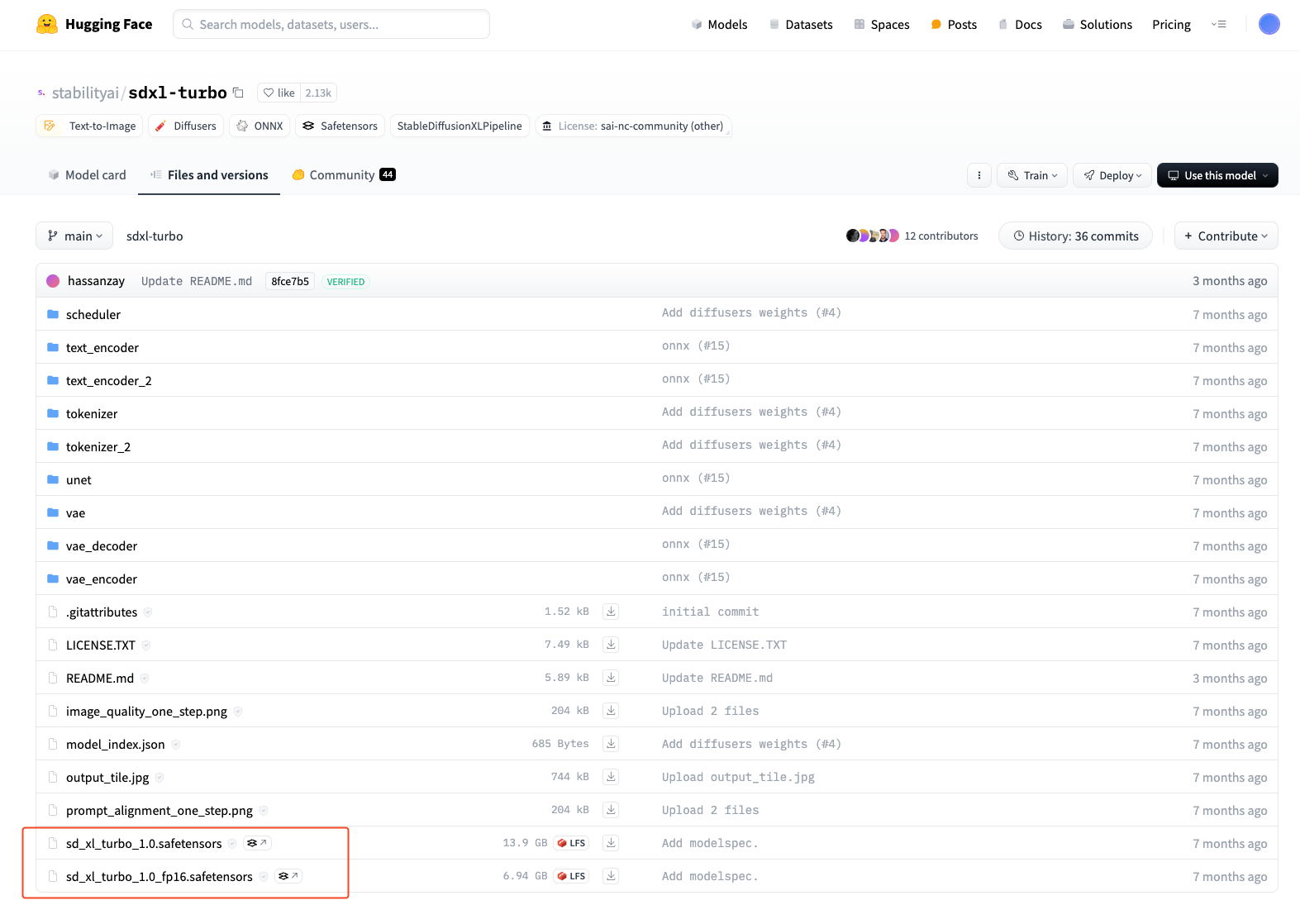Image resolution: width=1300 pixels, height=924 pixels.
Task: Download sd_xl_turbo_1.0.safetensors file
Action: coord(611,843)
